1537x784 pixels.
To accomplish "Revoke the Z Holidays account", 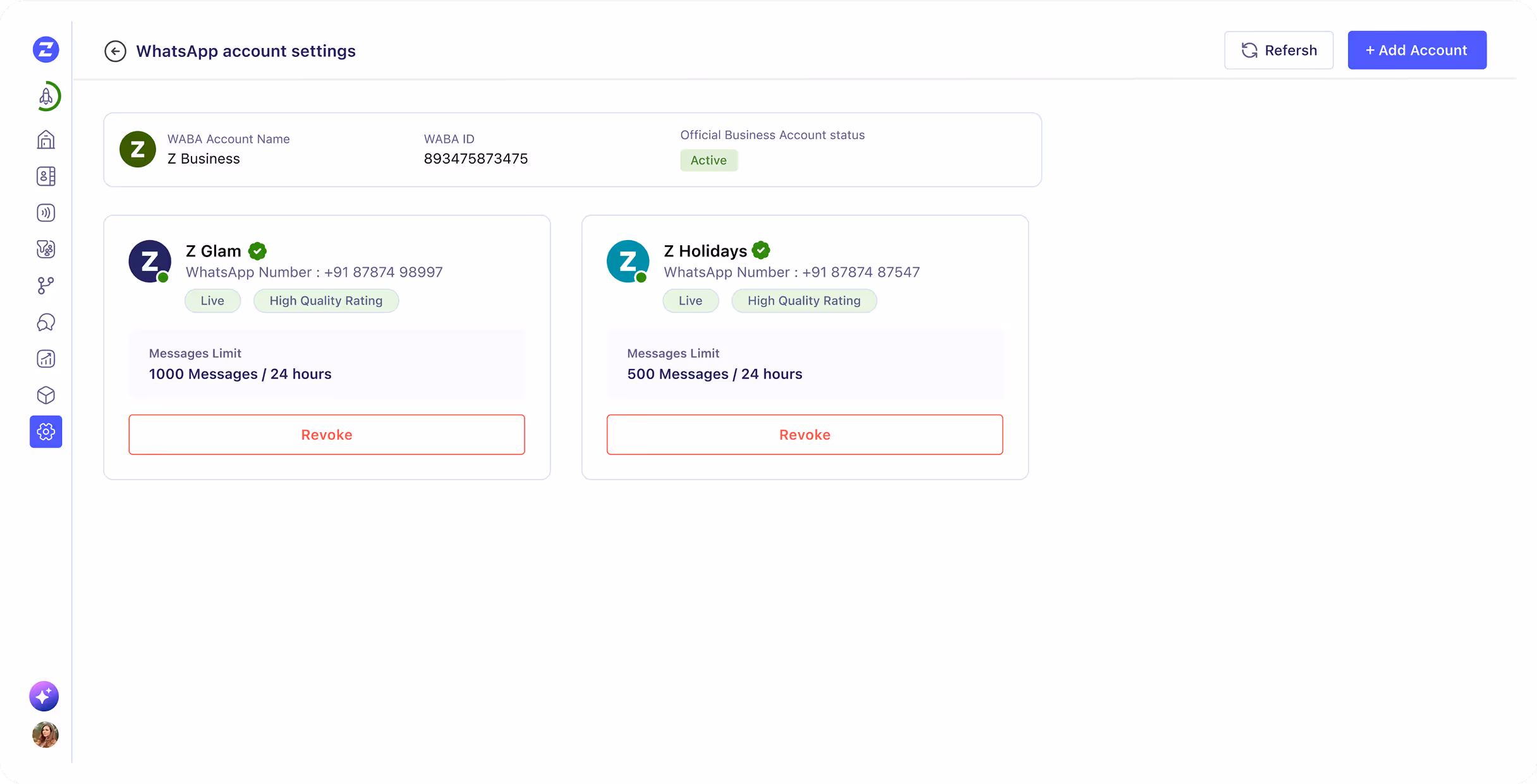I will click(x=805, y=435).
